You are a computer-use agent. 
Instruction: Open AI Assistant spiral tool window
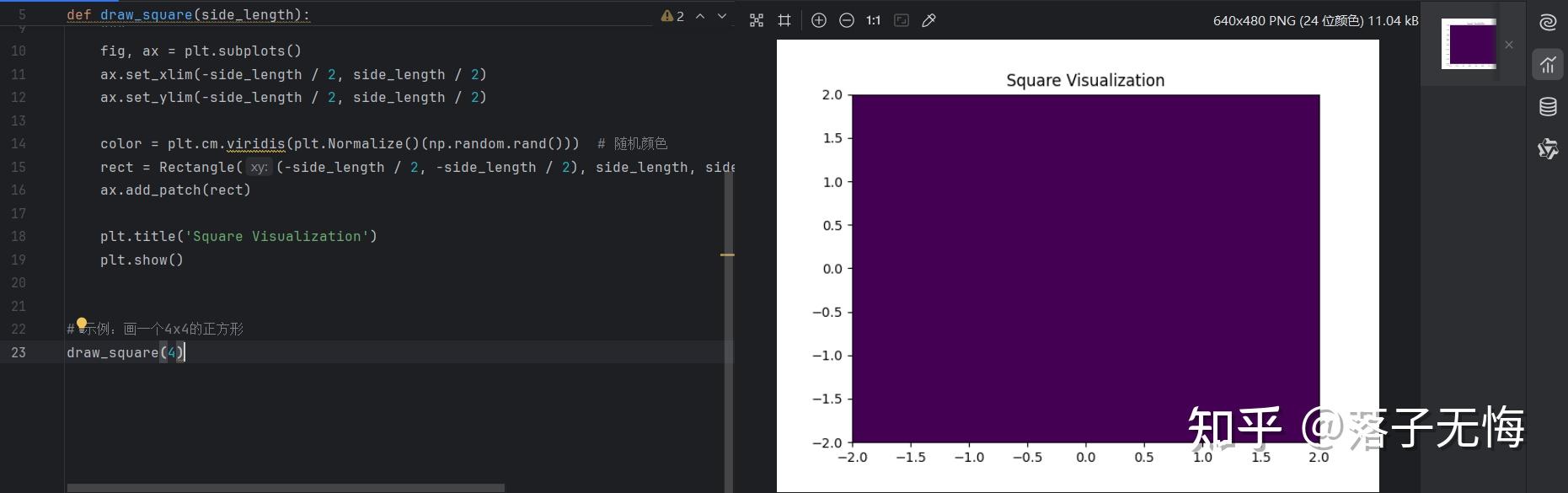(1548, 23)
